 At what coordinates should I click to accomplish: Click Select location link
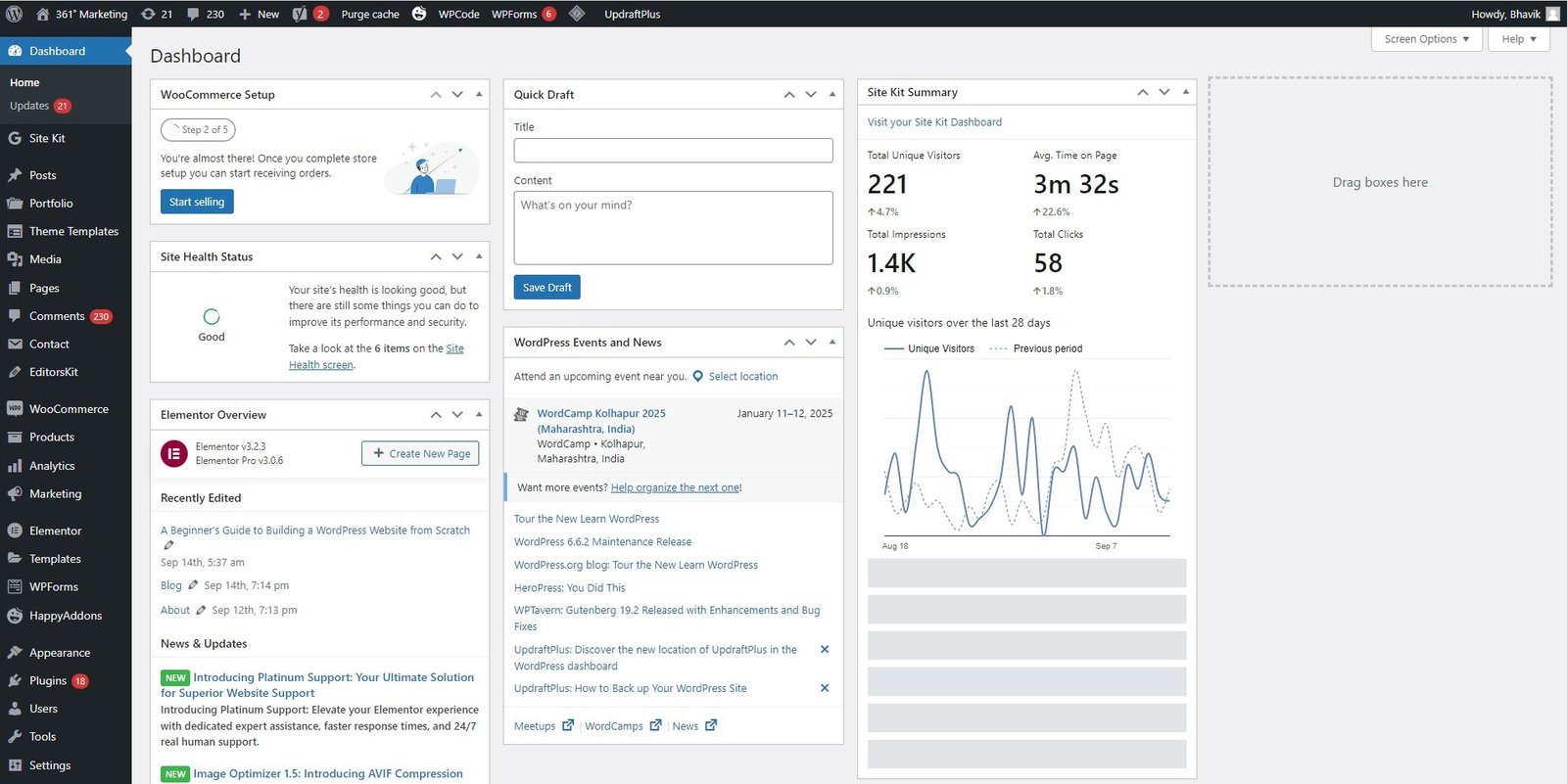coord(743,376)
